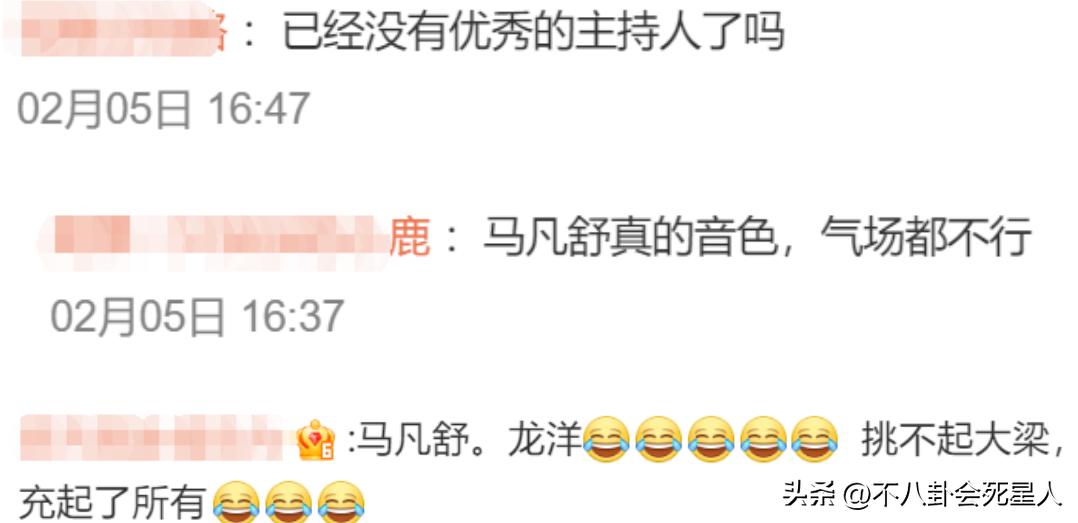
Task: Click the first laughing emoji after 龙洋
Action: coord(607,437)
